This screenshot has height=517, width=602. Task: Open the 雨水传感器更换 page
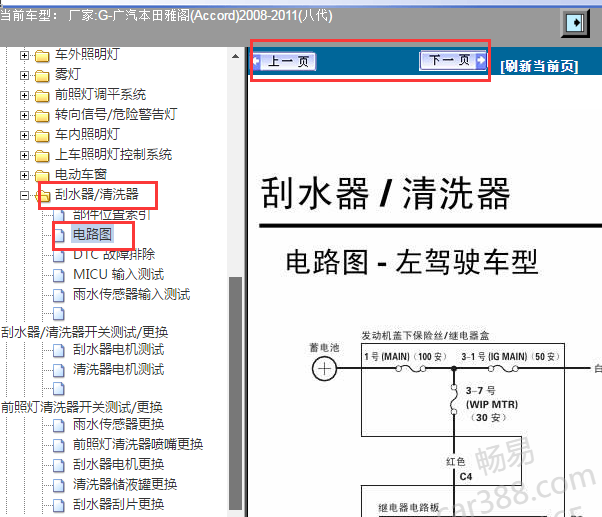tap(119, 424)
